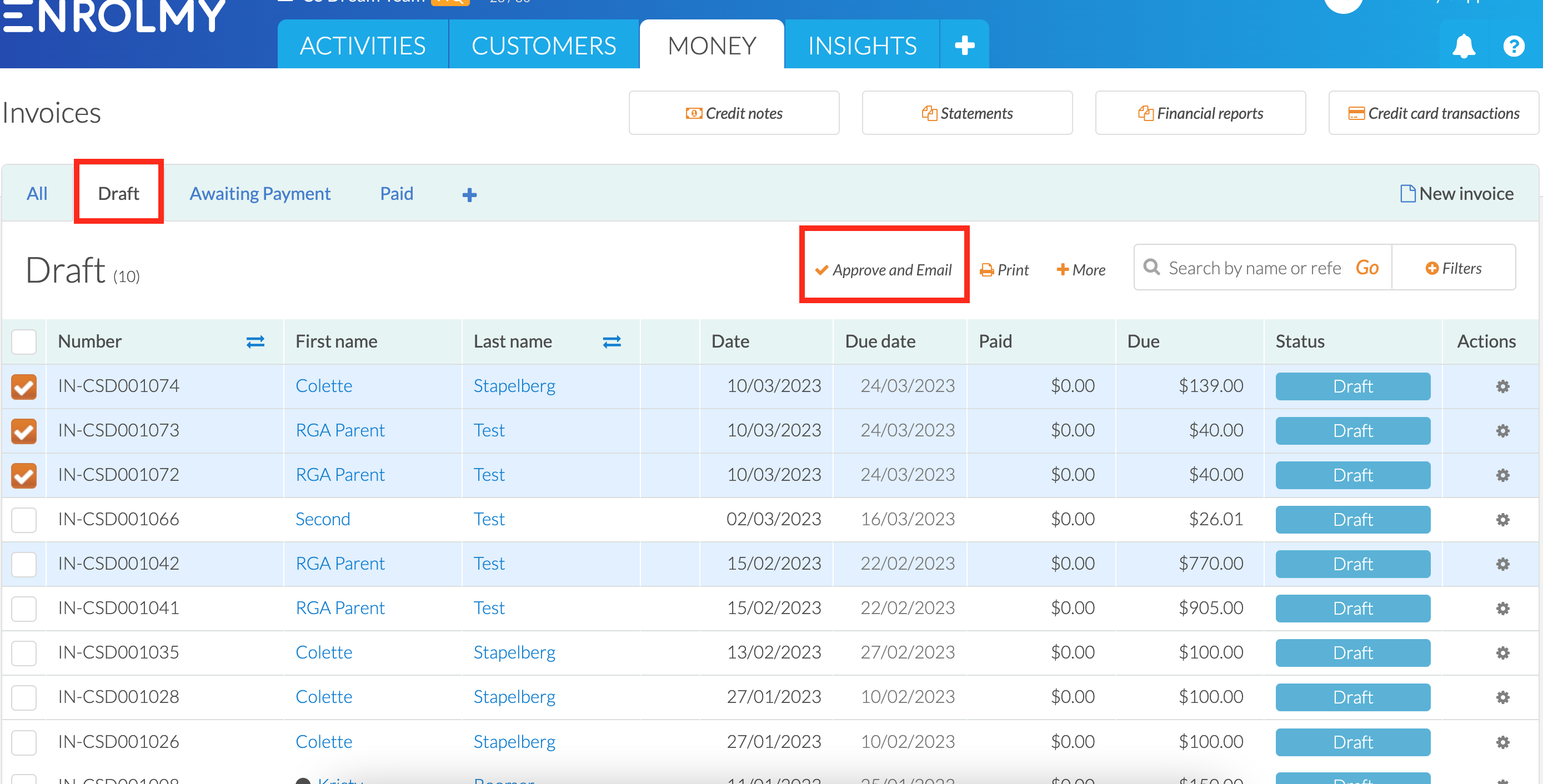The height and width of the screenshot is (784, 1543).
Task: Expand the Filters panel
Action: click(1454, 268)
